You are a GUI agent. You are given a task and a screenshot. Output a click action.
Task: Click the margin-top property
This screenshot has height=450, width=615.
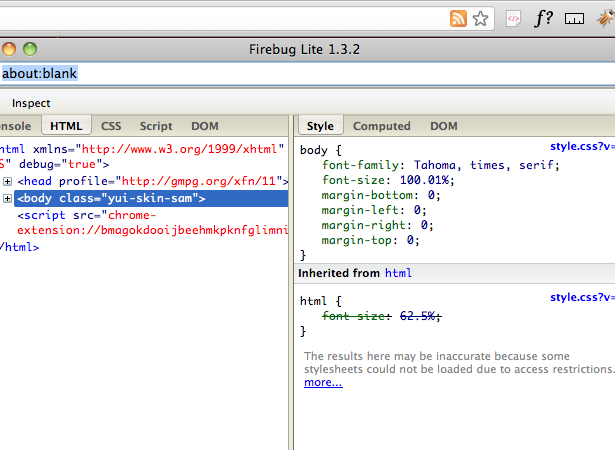tap(357, 240)
